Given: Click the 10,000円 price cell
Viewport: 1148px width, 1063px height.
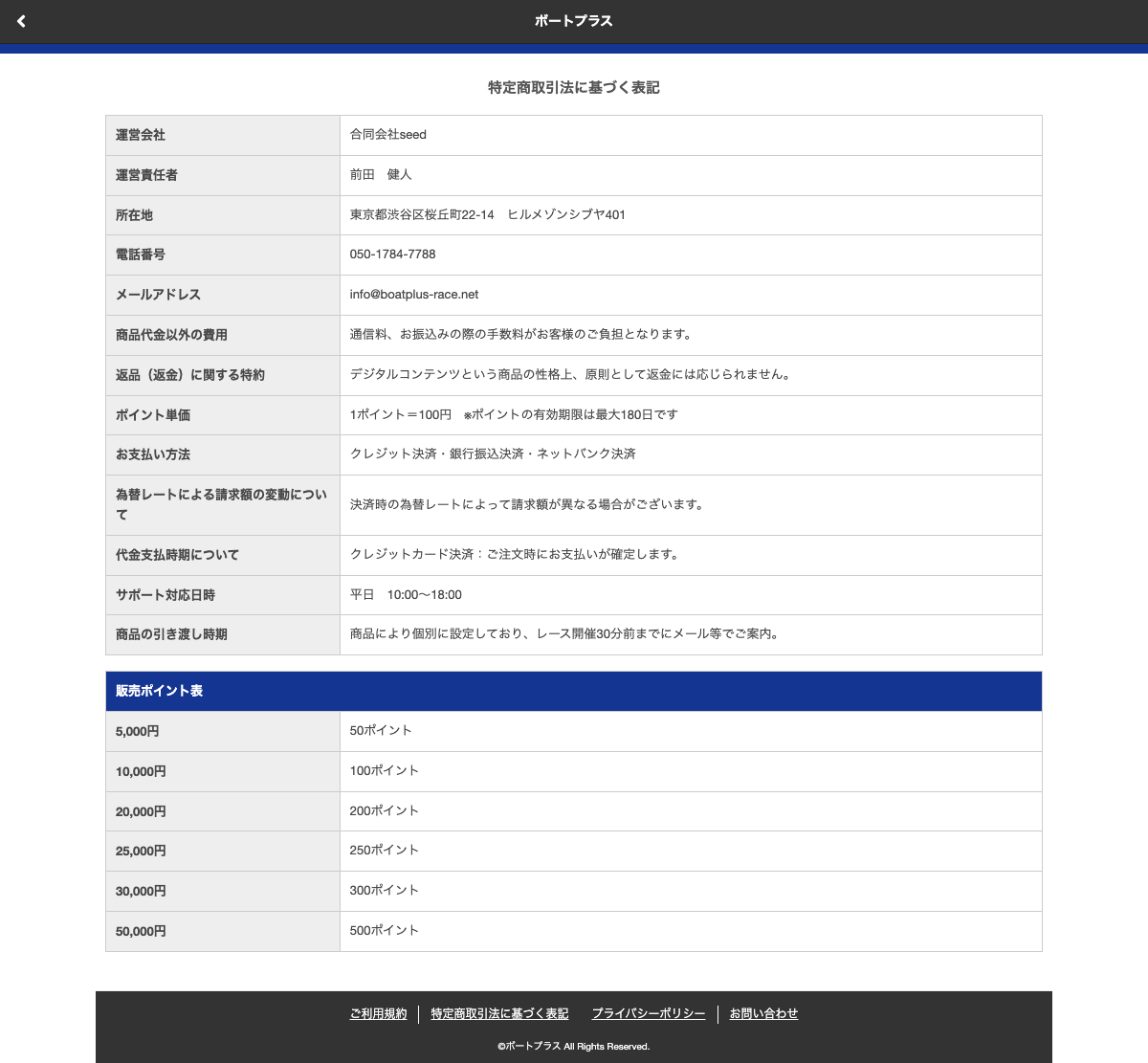Looking at the screenshot, I should pyautogui.click(x=223, y=771).
